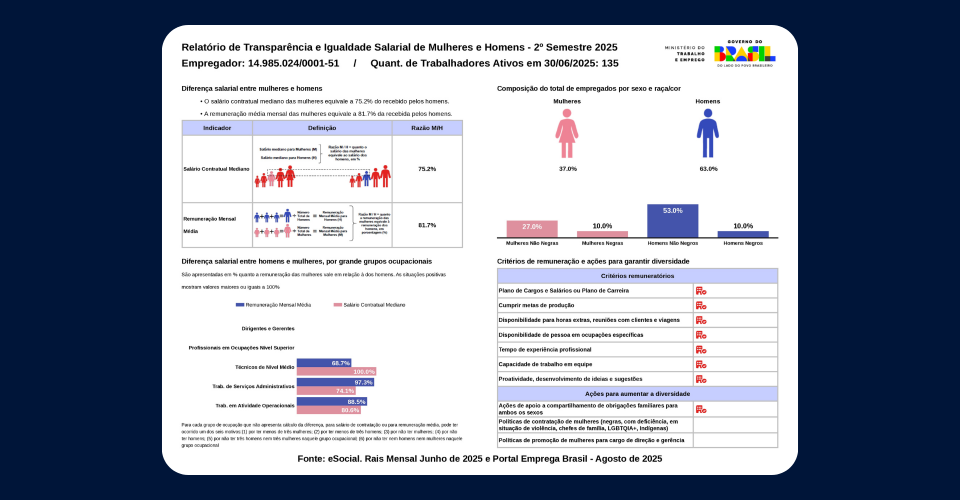960x500 pixels.
Task: Click the pink Mulheres figure icon
Action: [x=567, y=133]
